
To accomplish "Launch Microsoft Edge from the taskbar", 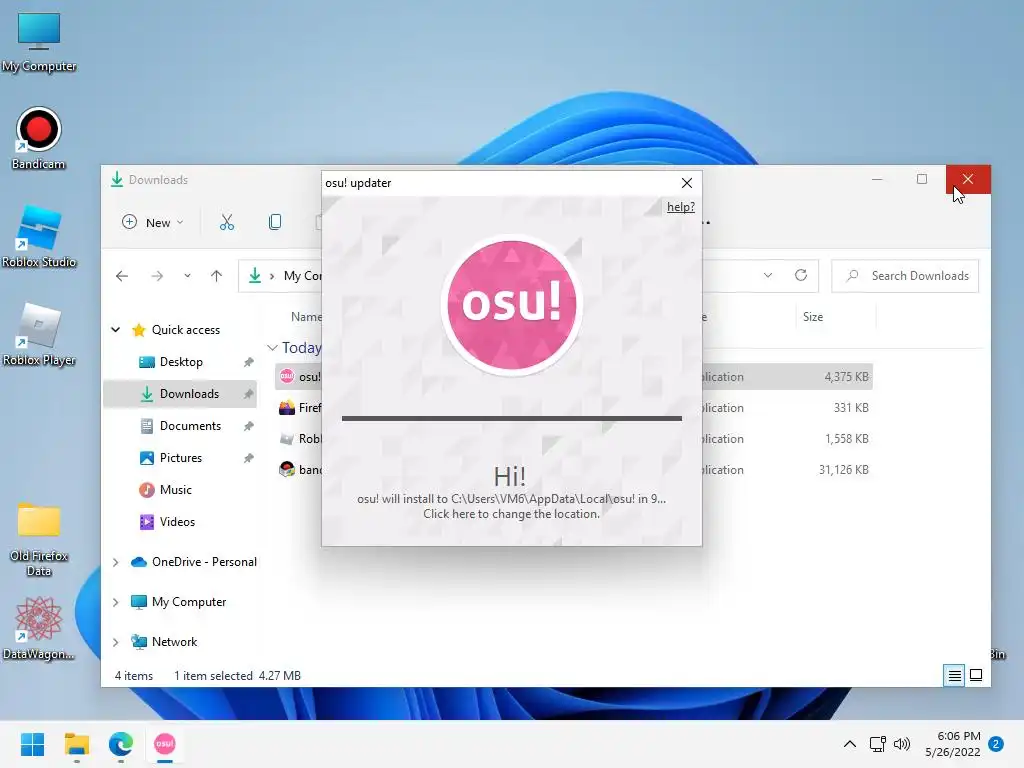I will 121,744.
